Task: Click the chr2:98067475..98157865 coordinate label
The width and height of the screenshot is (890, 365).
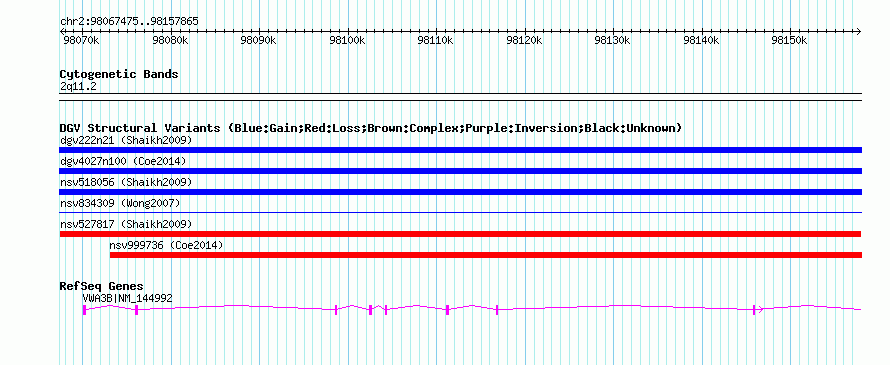Action: click(x=129, y=21)
